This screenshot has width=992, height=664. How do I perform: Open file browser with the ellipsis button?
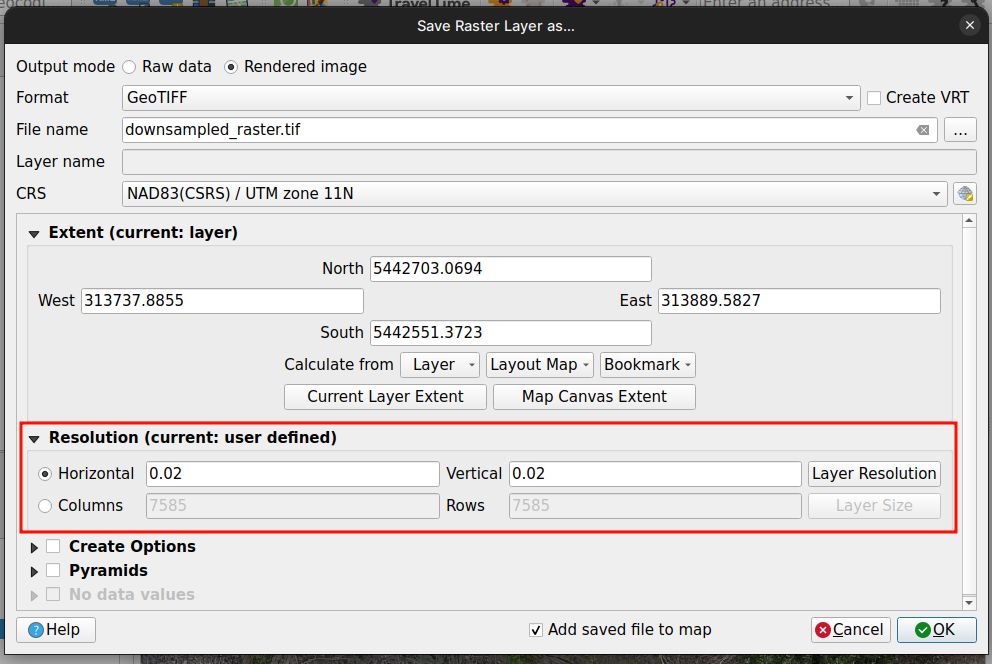[960, 130]
